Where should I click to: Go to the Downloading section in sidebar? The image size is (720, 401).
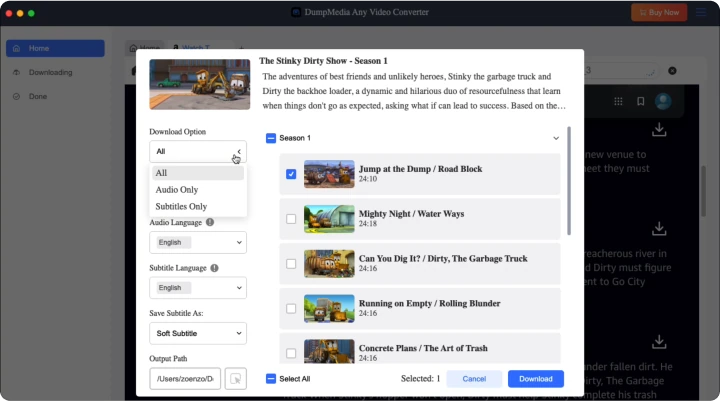click(51, 72)
